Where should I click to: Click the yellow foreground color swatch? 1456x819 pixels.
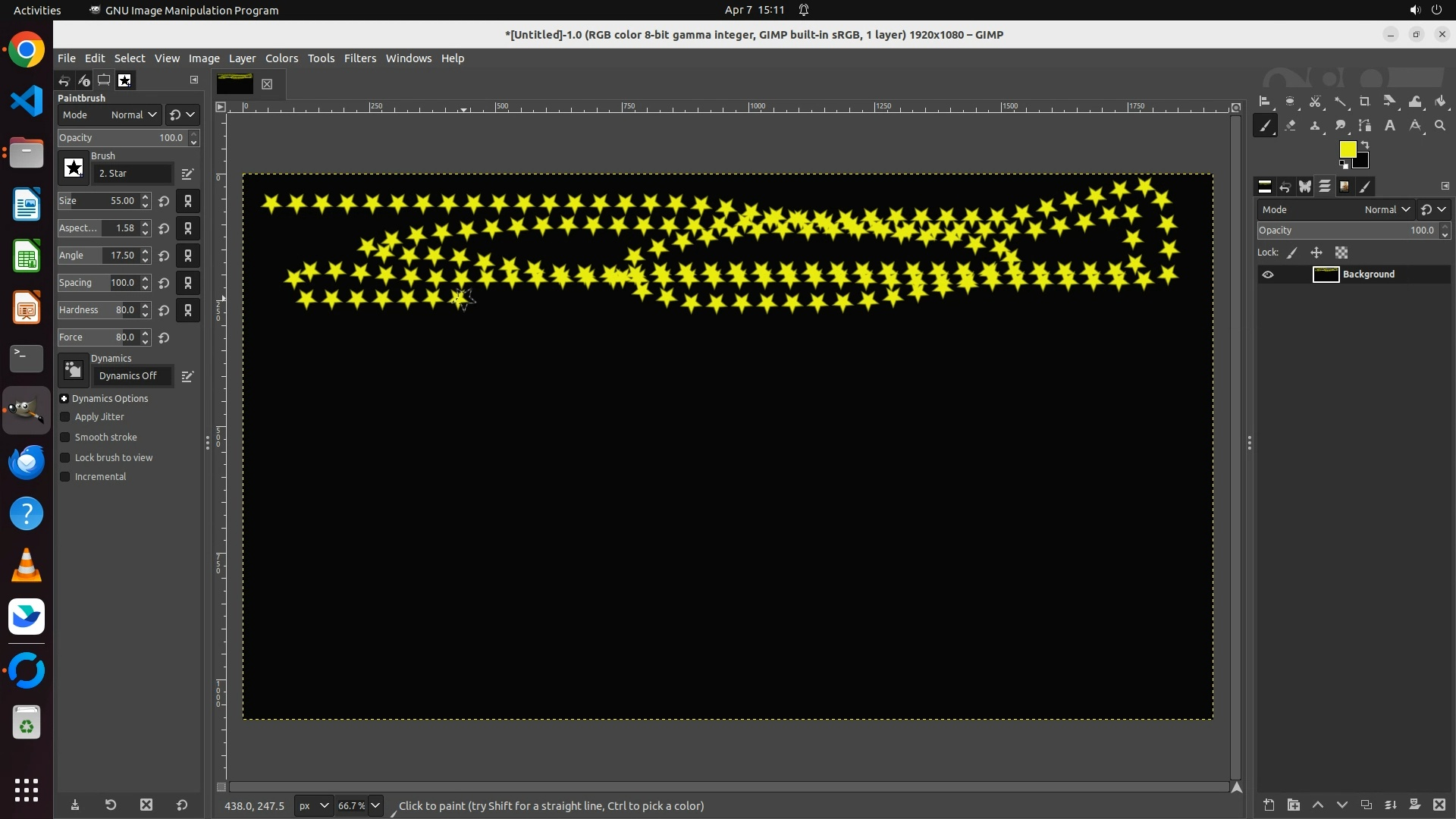click(1348, 149)
